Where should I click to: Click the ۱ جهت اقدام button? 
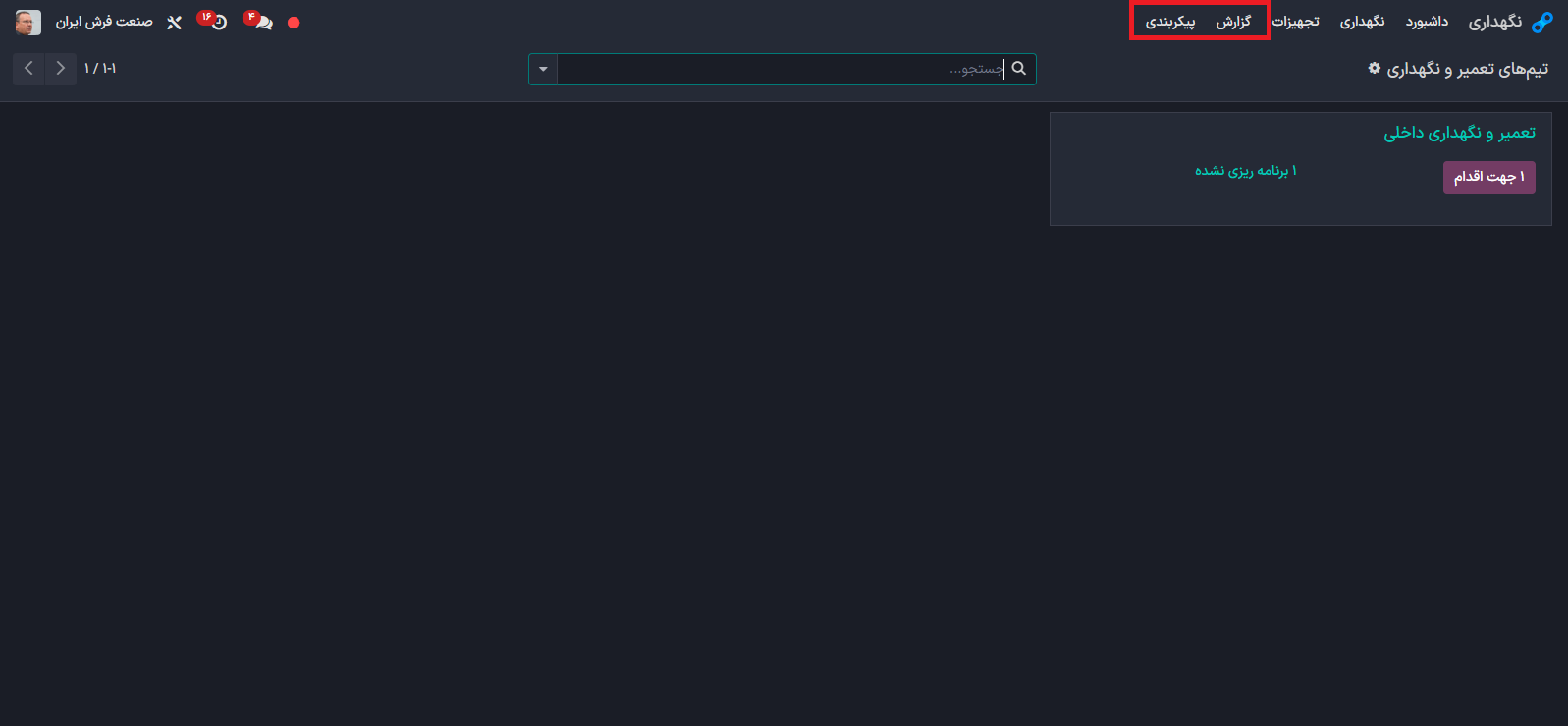tap(1488, 177)
